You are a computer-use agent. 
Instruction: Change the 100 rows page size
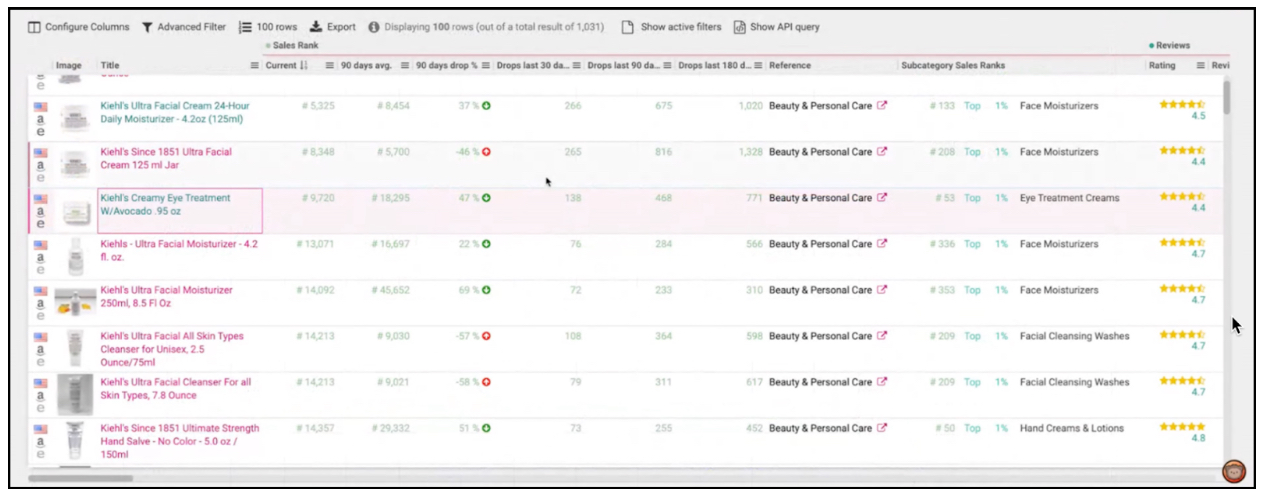pyautogui.click(x=269, y=27)
